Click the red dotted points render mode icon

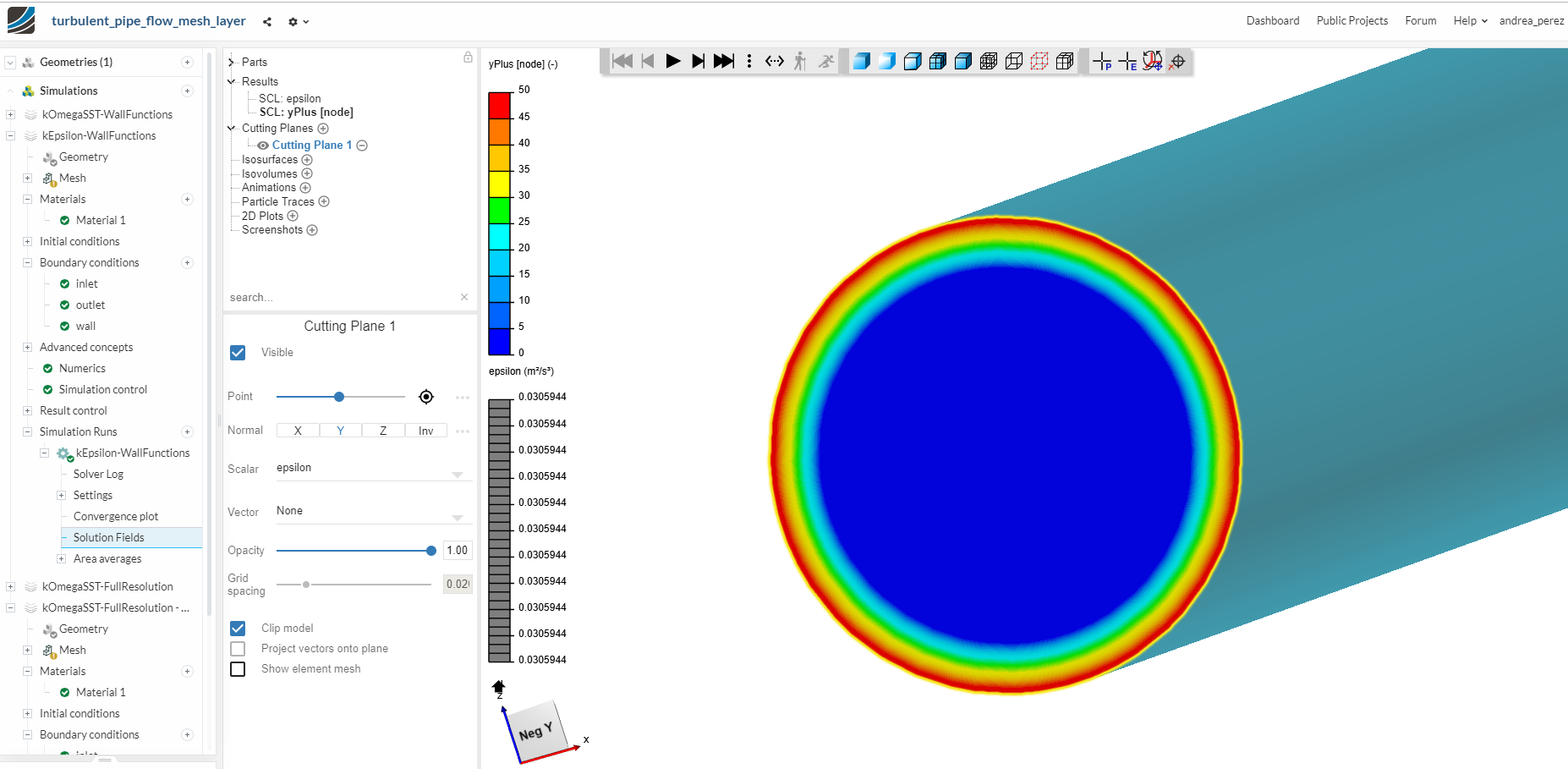click(1039, 61)
